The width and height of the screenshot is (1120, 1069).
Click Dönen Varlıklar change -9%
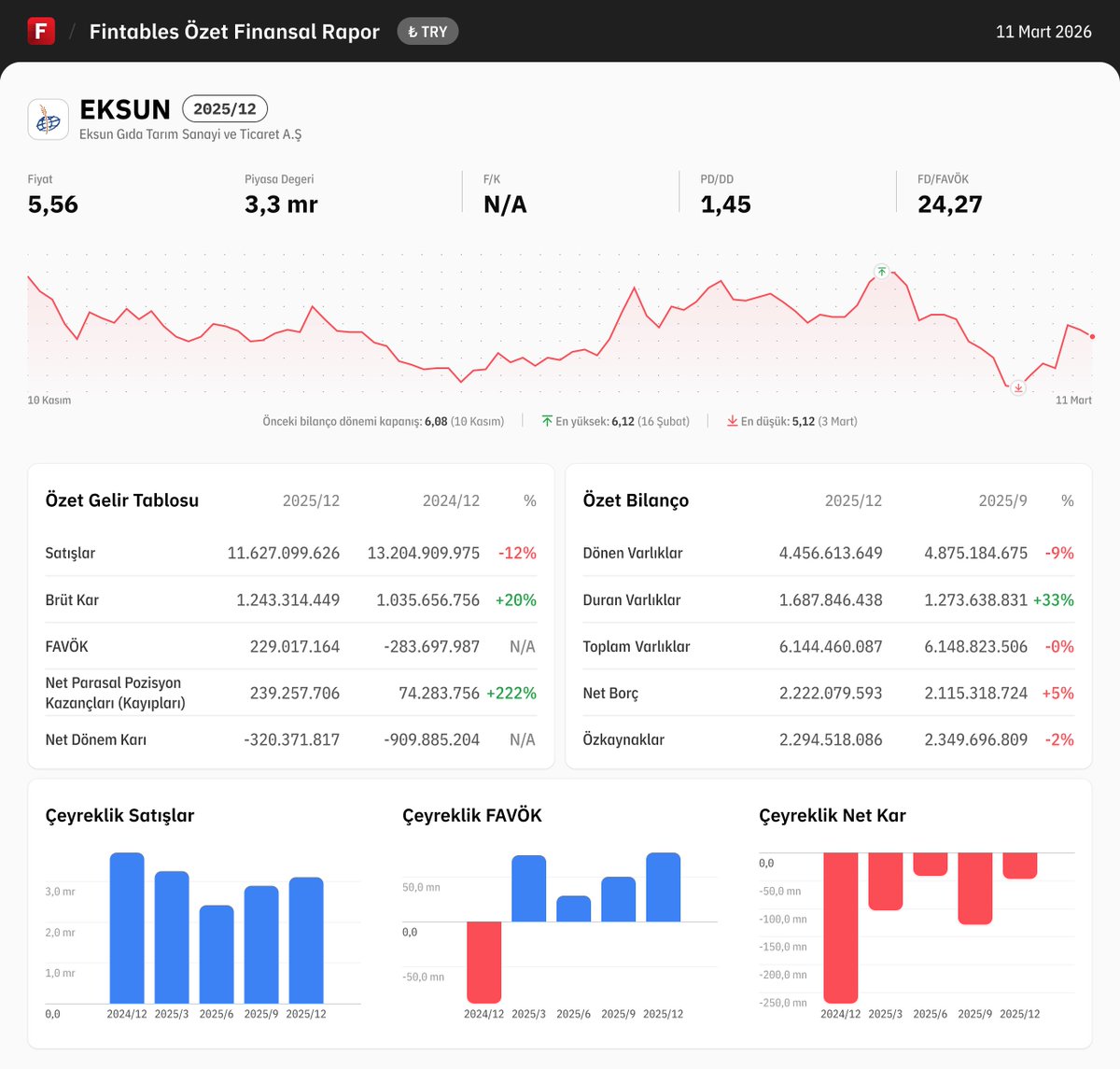tap(1059, 553)
